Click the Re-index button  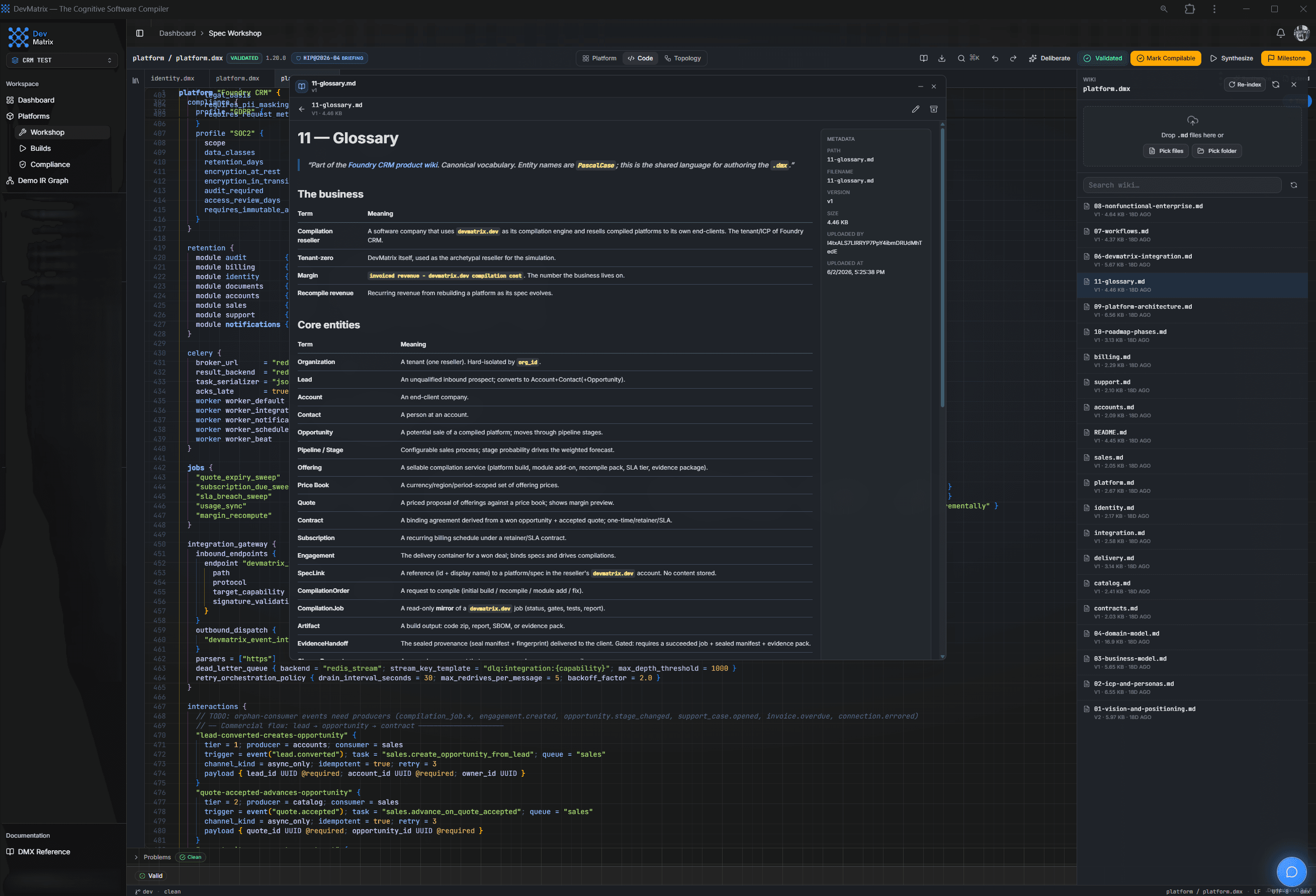click(1245, 84)
